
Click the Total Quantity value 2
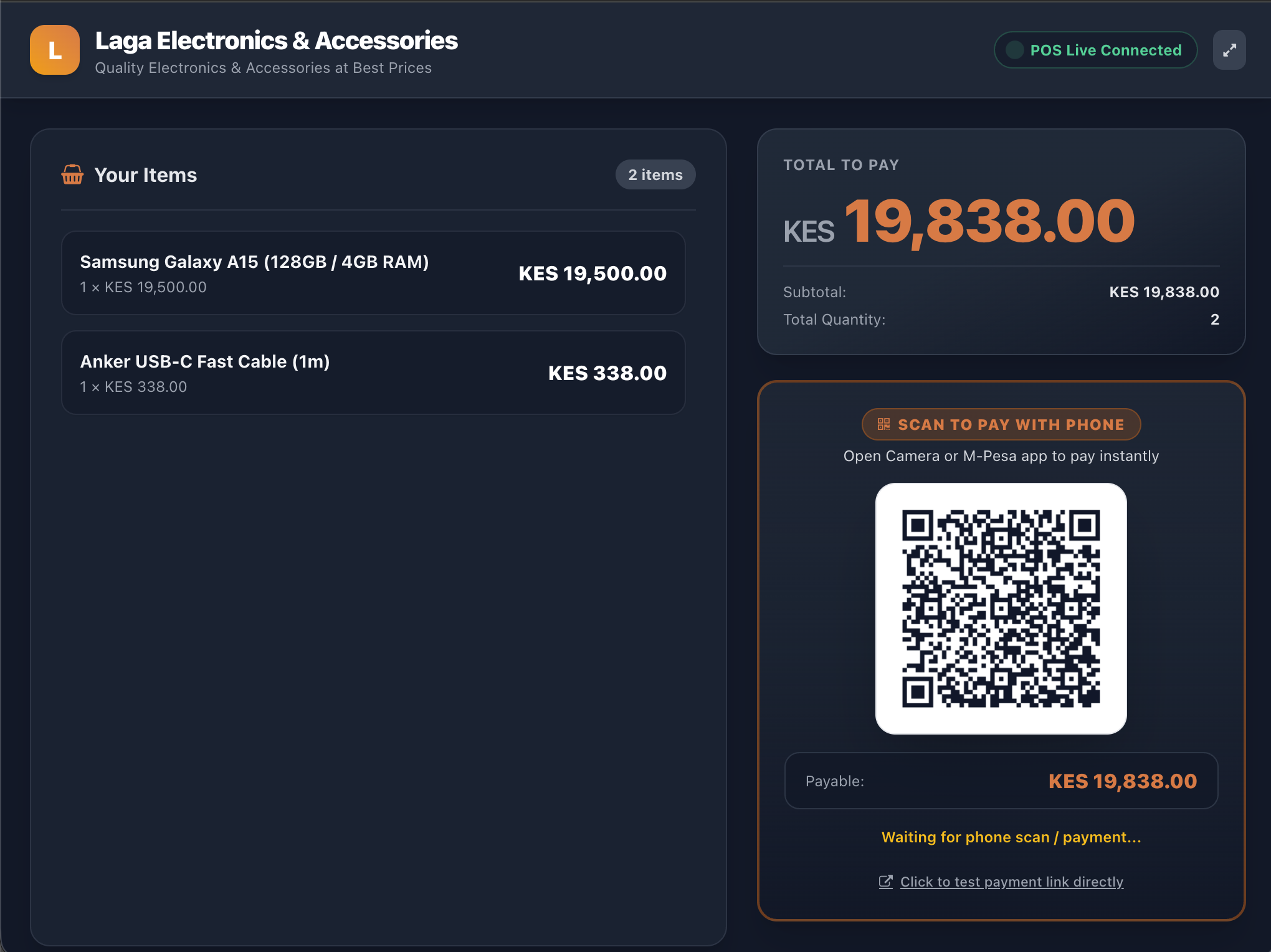click(1214, 319)
